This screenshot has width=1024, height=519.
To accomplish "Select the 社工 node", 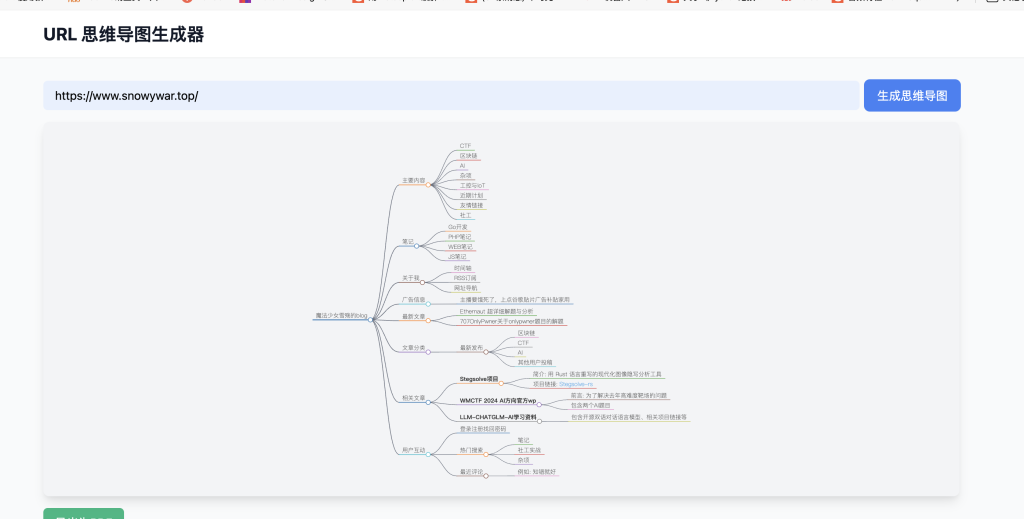I will pos(465,215).
